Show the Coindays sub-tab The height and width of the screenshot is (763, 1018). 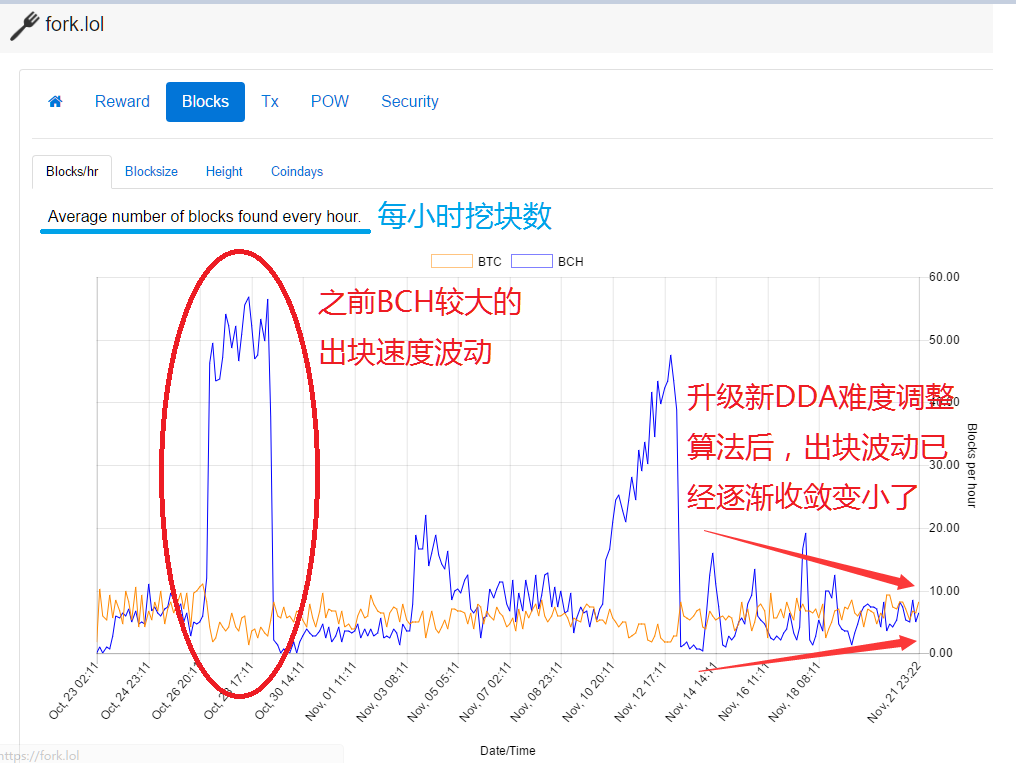297,171
